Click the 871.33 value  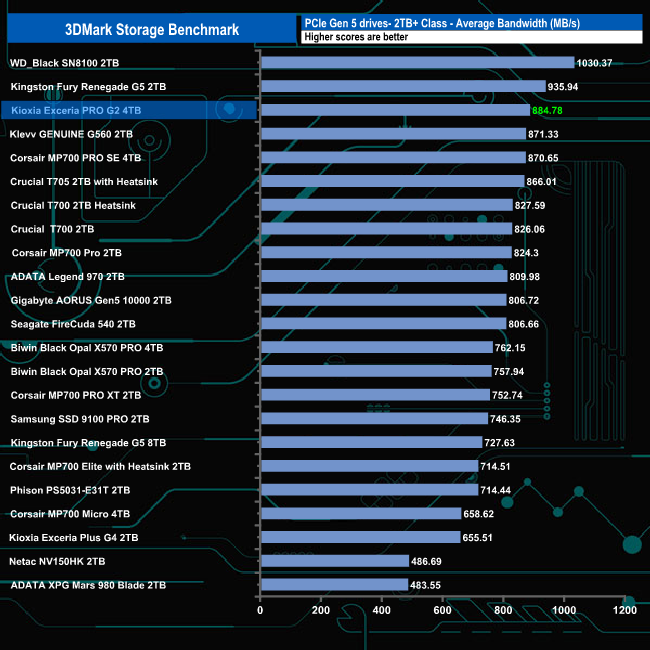pyautogui.click(x=543, y=134)
